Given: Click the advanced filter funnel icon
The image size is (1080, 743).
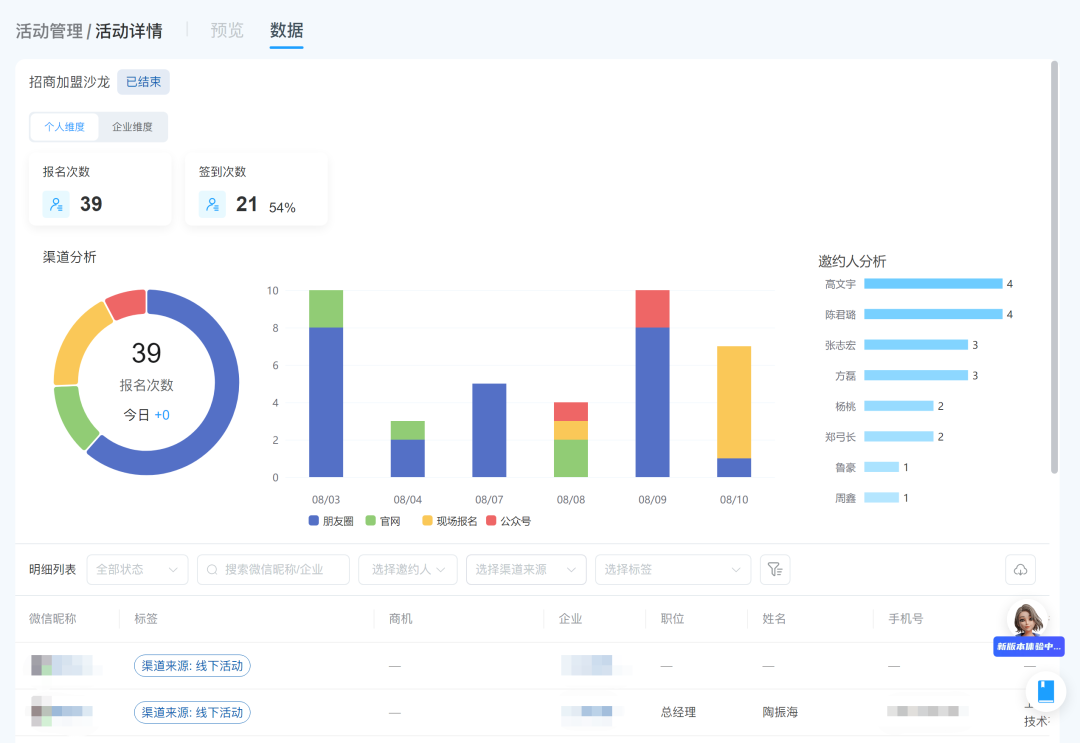Looking at the screenshot, I should coord(775,569).
